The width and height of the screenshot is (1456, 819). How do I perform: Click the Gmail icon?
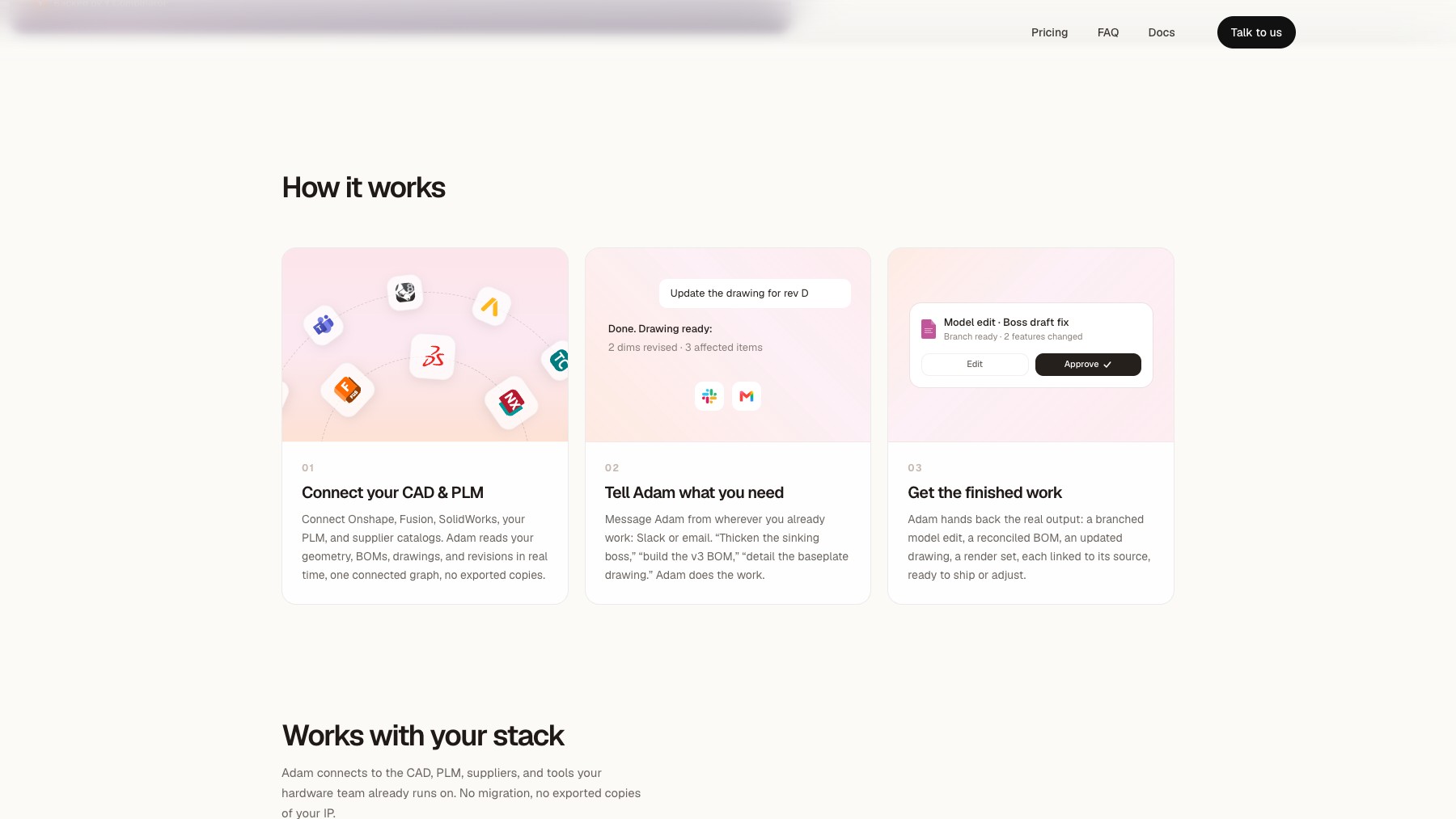(747, 396)
